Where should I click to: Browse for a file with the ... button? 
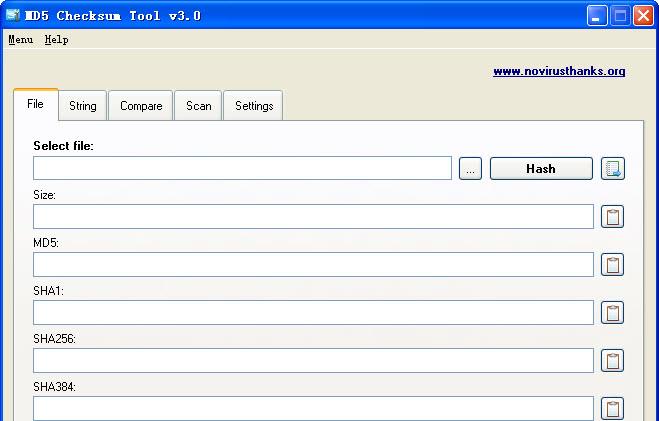pos(470,168)
